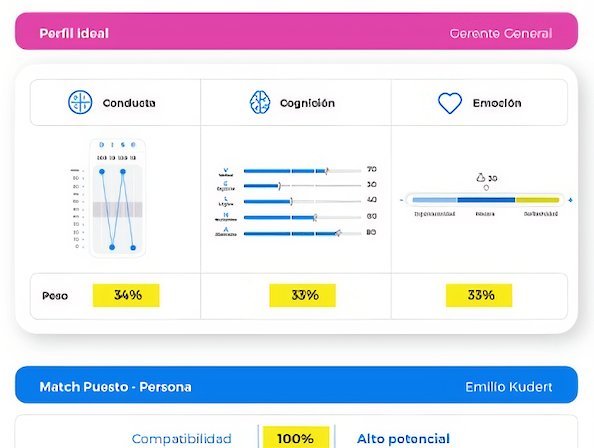Click the Cognición brain icon
Screen dimensions: 594x448
click(260, 103)
